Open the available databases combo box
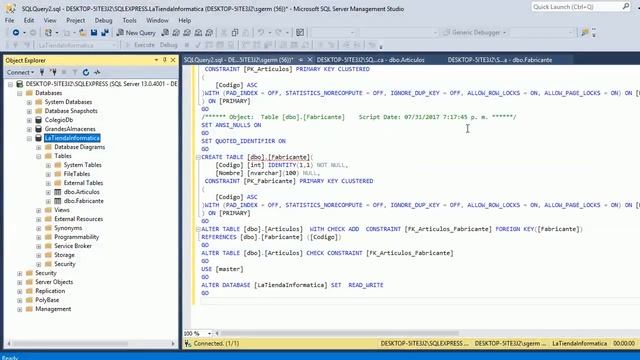Image resolution: width=640 pixels, height=360 pixels. [77, 45]
